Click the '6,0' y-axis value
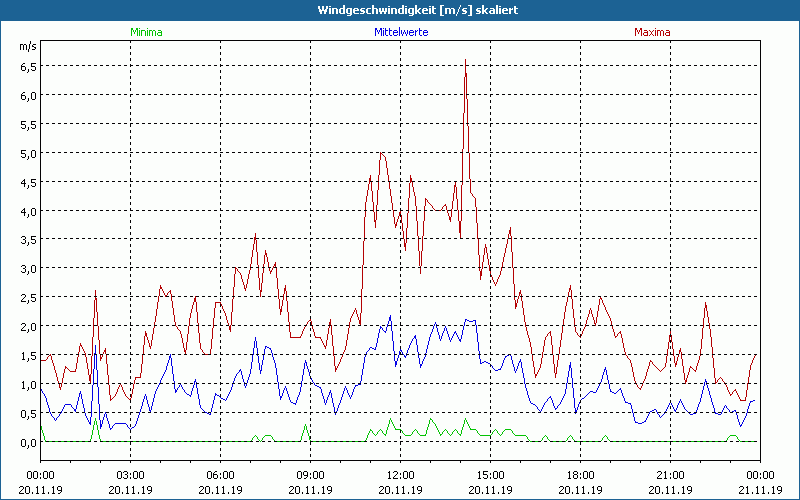The height and width of the screenshot is (500, 800). point(29,96)
